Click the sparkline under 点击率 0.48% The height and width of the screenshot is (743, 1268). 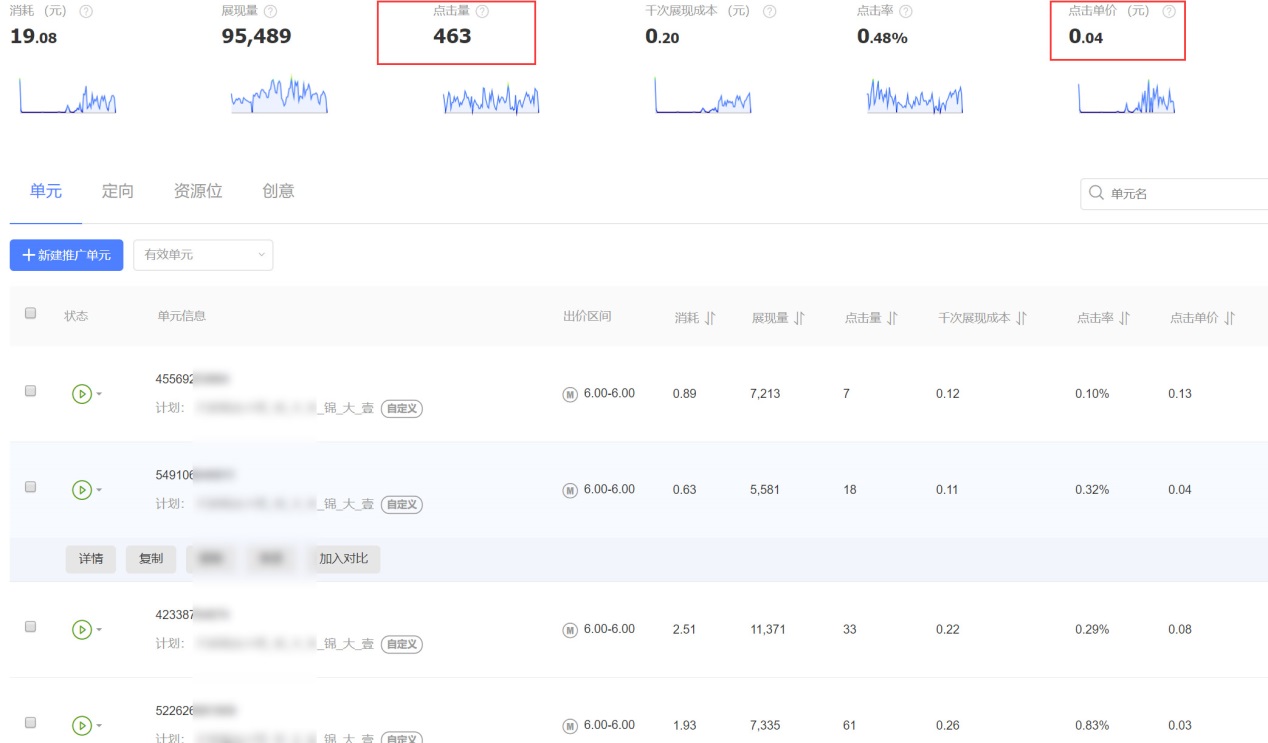tap(915, 97)
